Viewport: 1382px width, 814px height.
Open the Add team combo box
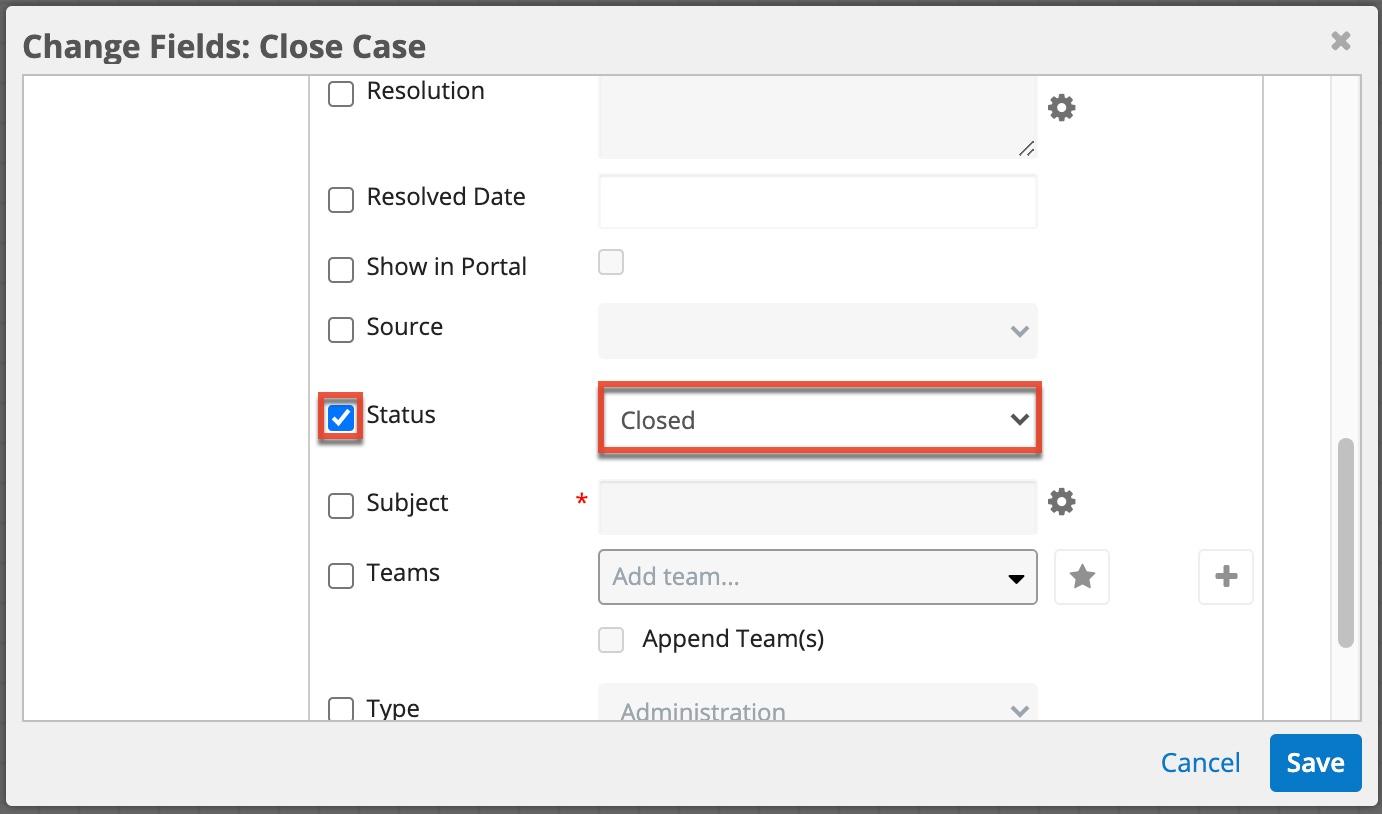(x=817, y=577)
